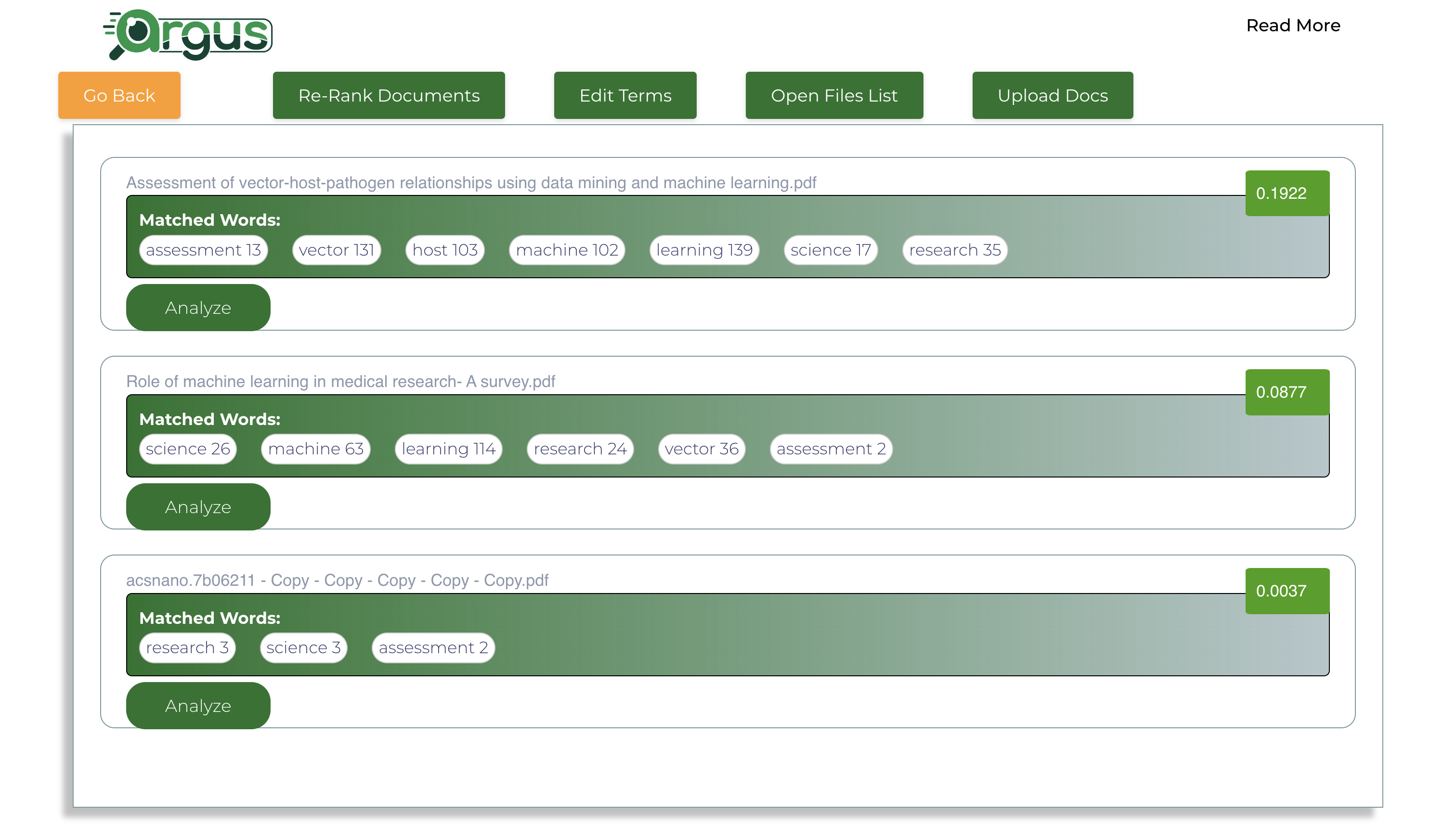
Task: Analyze the acsnano.7b06211 copy document
Action: 198,705
